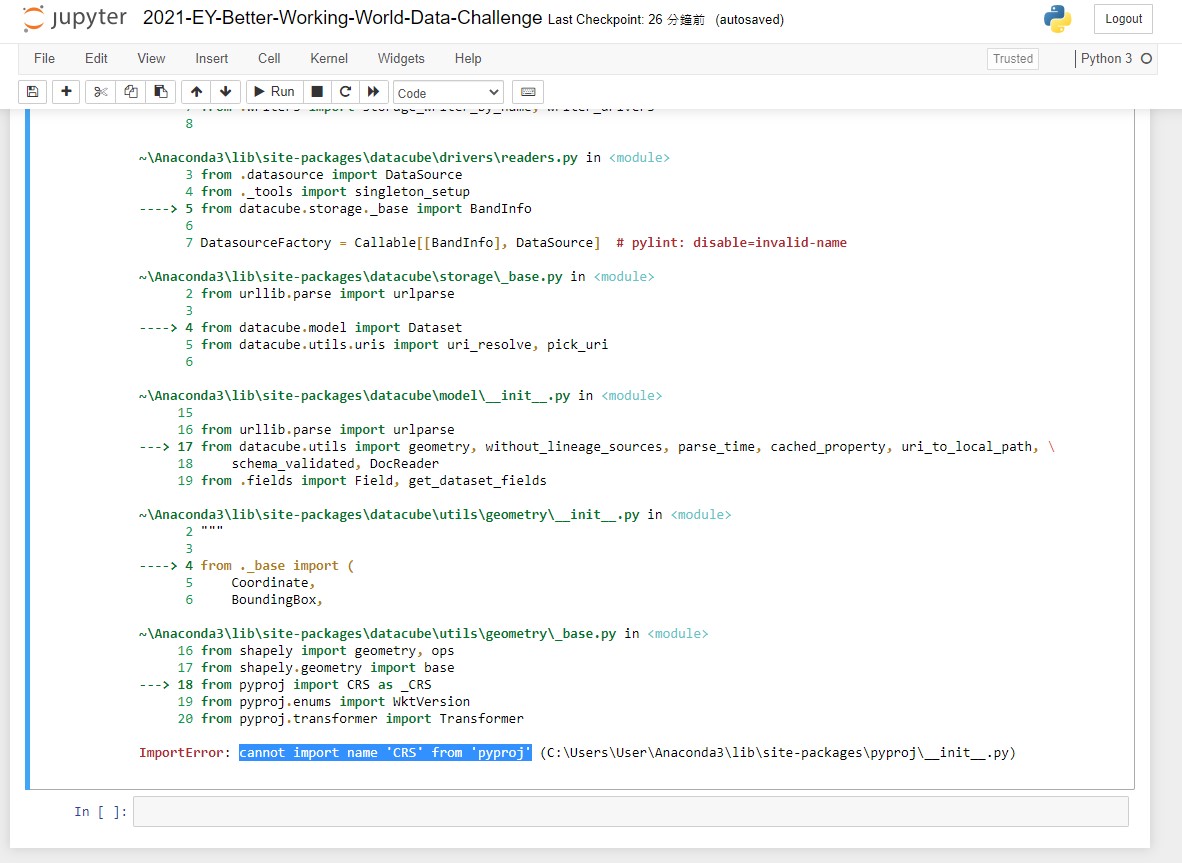Save and checkpoint the notebook

32,91
